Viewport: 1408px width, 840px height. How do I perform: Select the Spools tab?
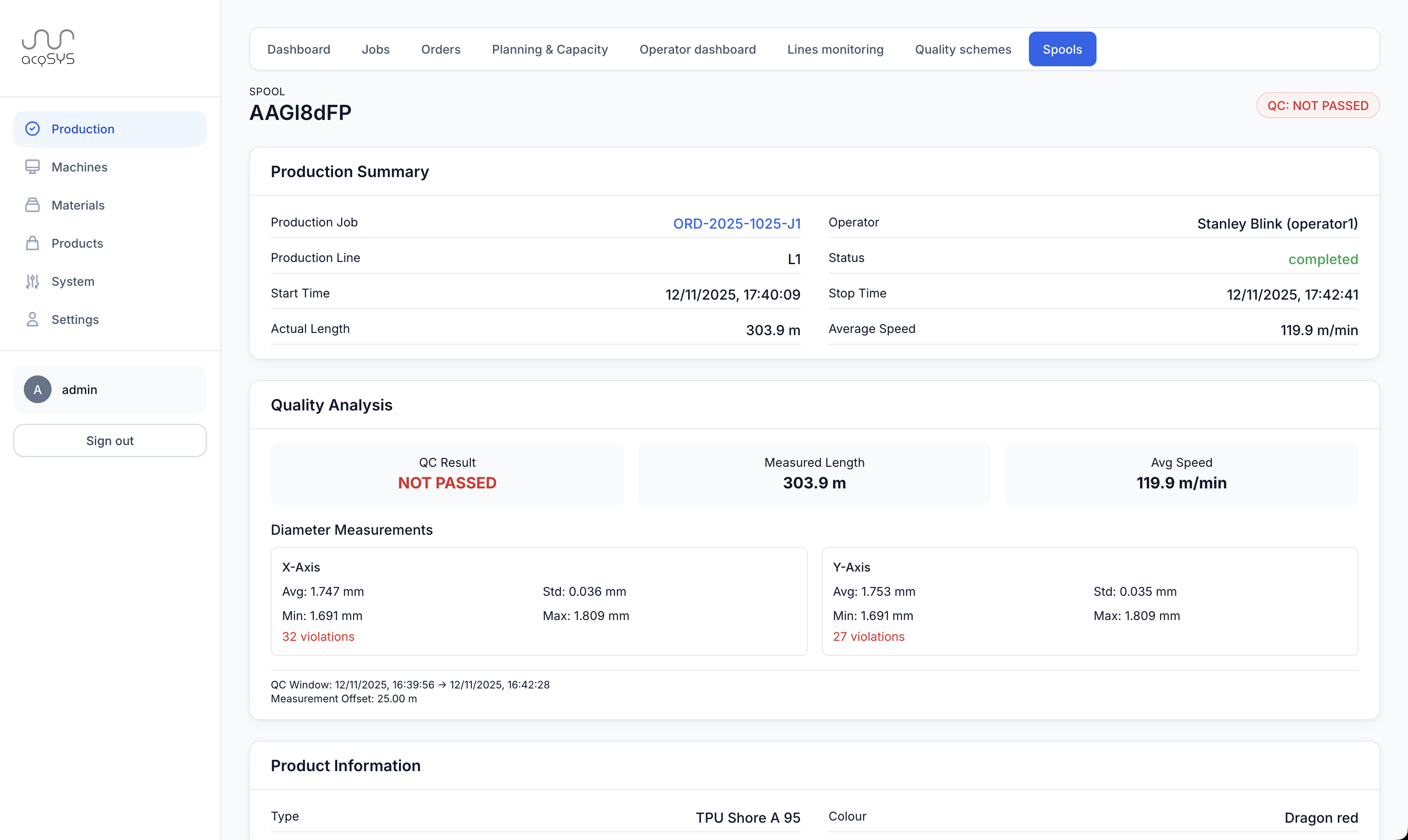[1062, 49]
